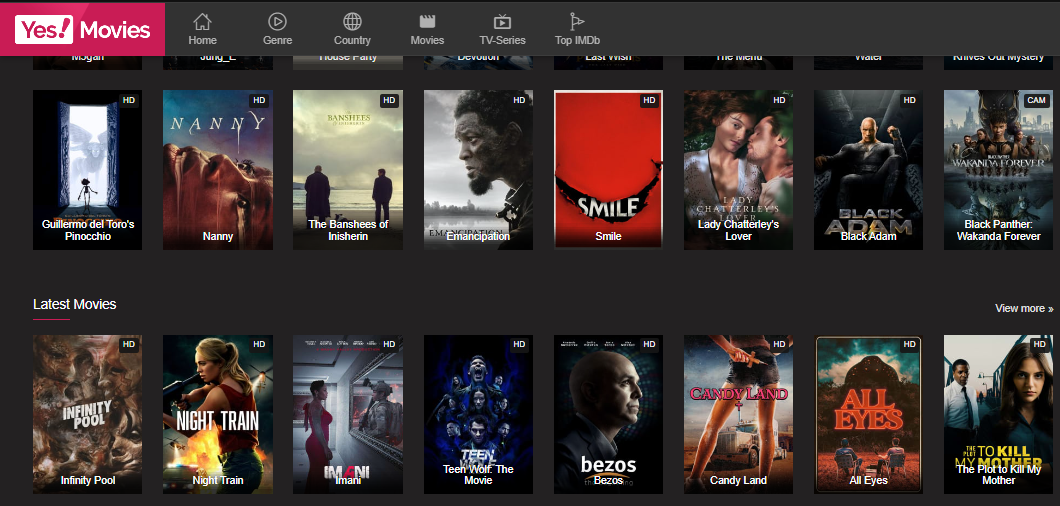Open the Movies menu label
The height and width of the screenshot is (506, 1060).
(x=427, y=40)
